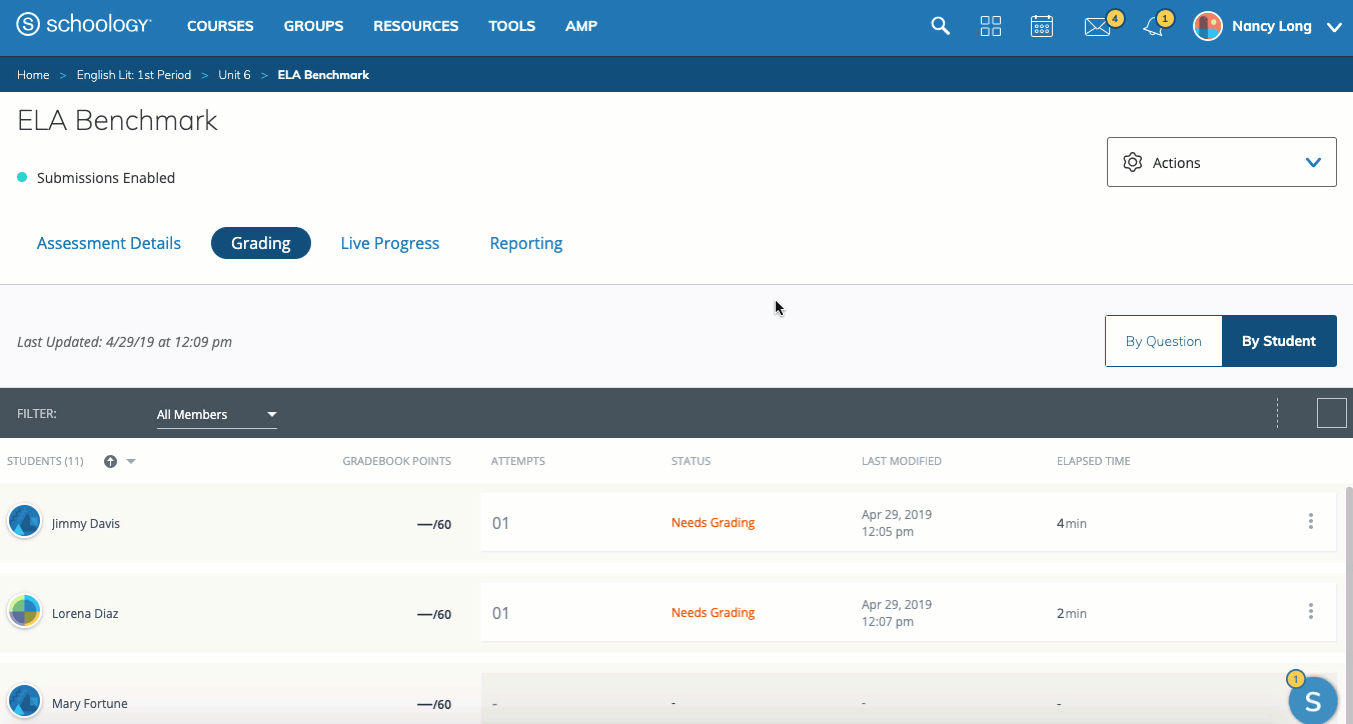Open the Live Progress tab

click(x=389, y=243)
